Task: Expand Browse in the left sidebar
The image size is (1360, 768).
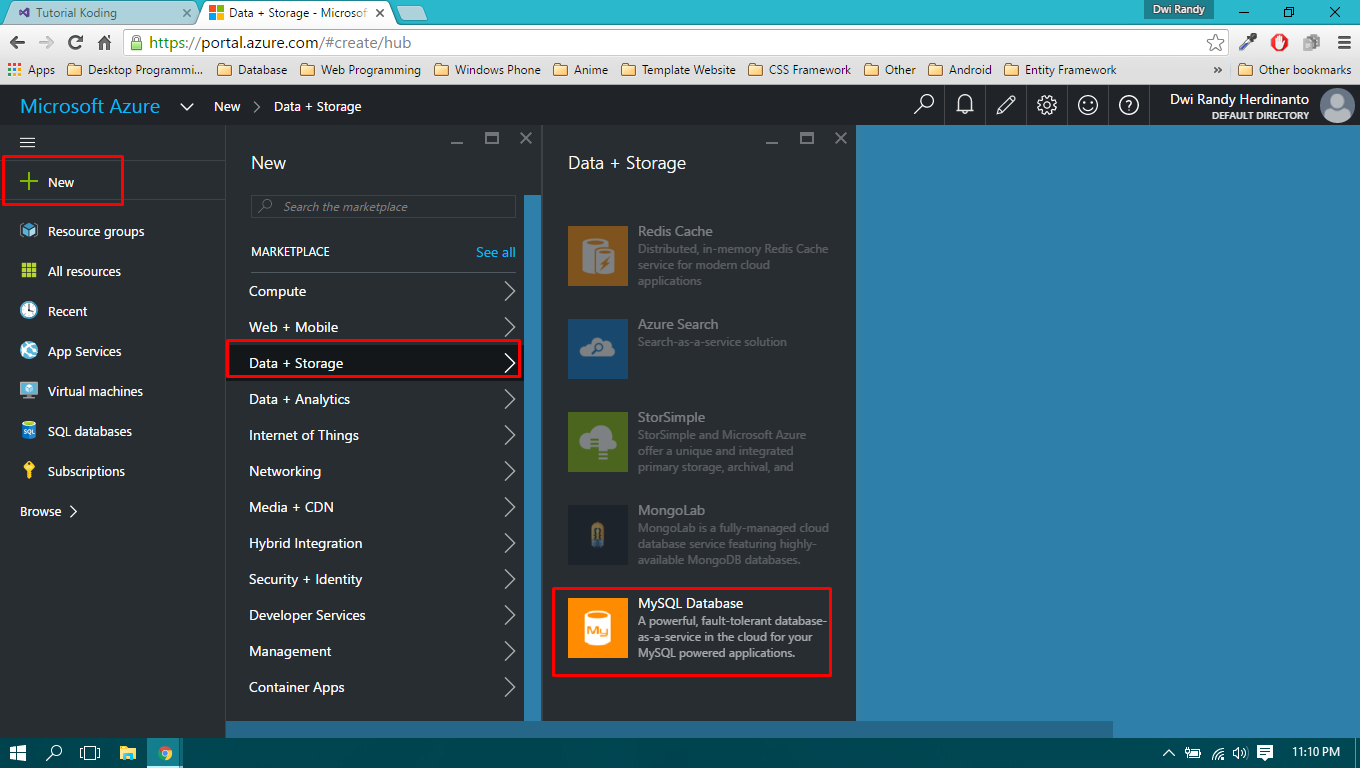Action: pos(40,511)
